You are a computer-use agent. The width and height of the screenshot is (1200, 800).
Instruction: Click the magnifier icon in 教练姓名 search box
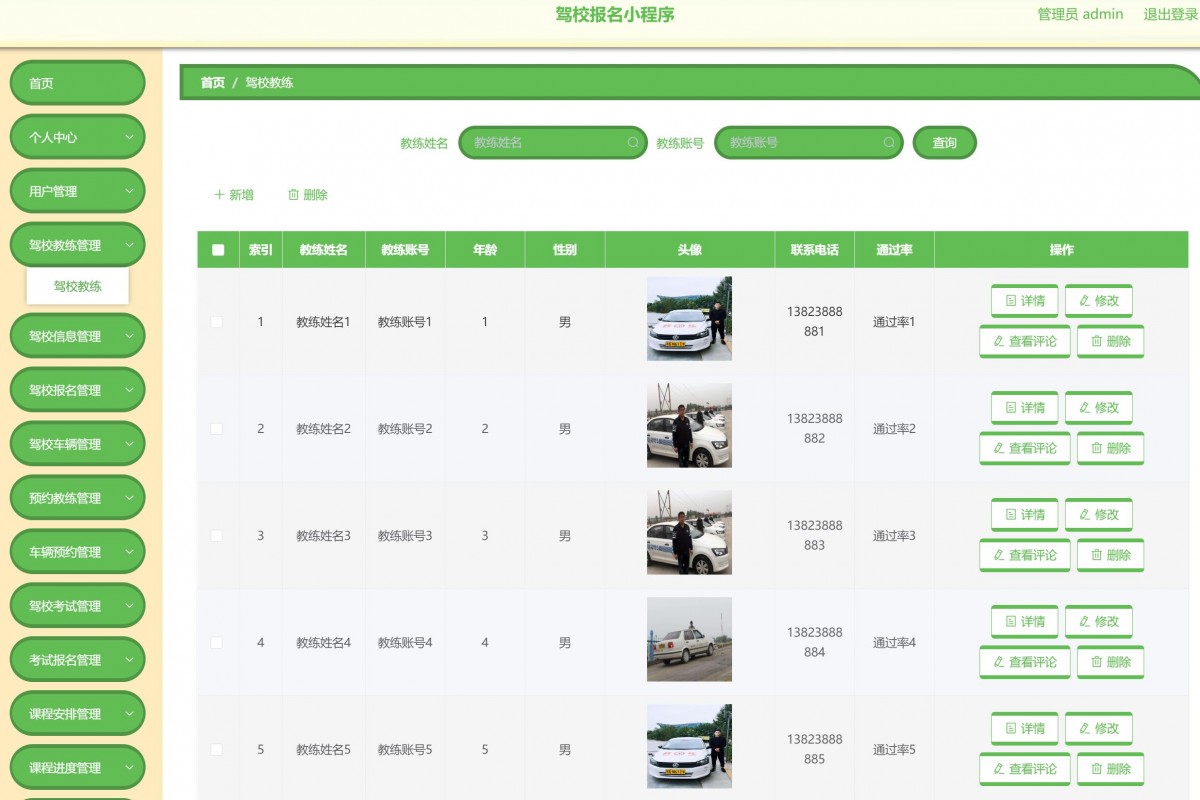click(632, 143)
